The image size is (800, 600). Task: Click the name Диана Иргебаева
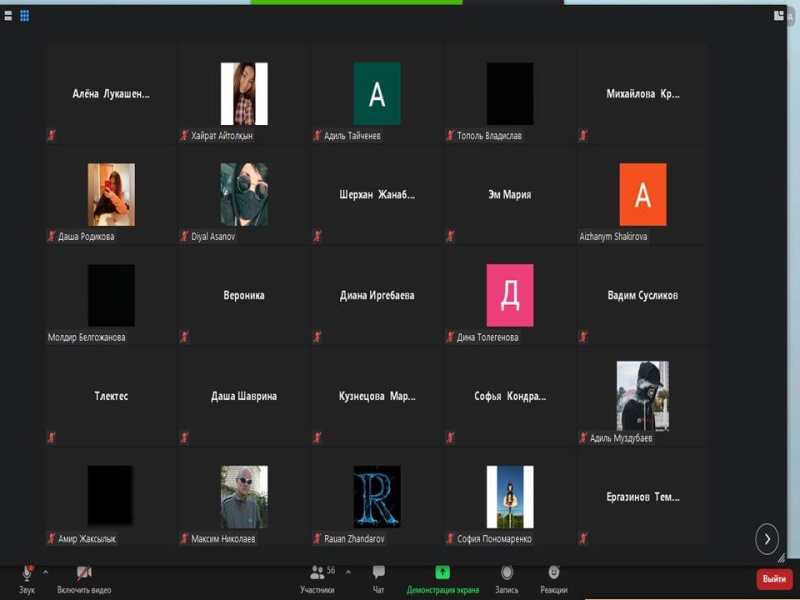(377, 295)
